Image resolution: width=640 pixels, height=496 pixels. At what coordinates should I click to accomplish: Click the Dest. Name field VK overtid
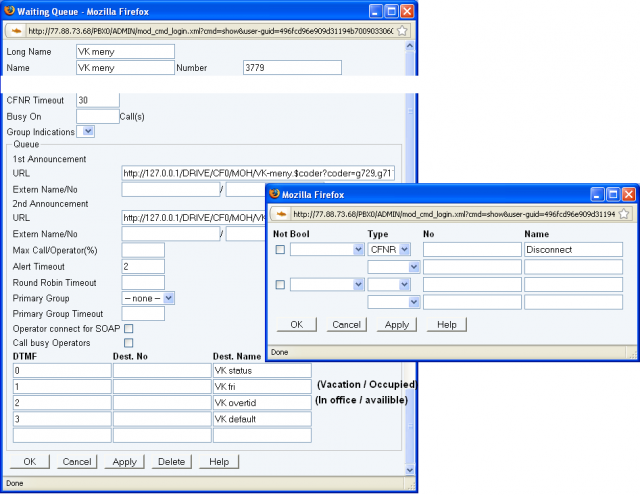coord(262,403)
